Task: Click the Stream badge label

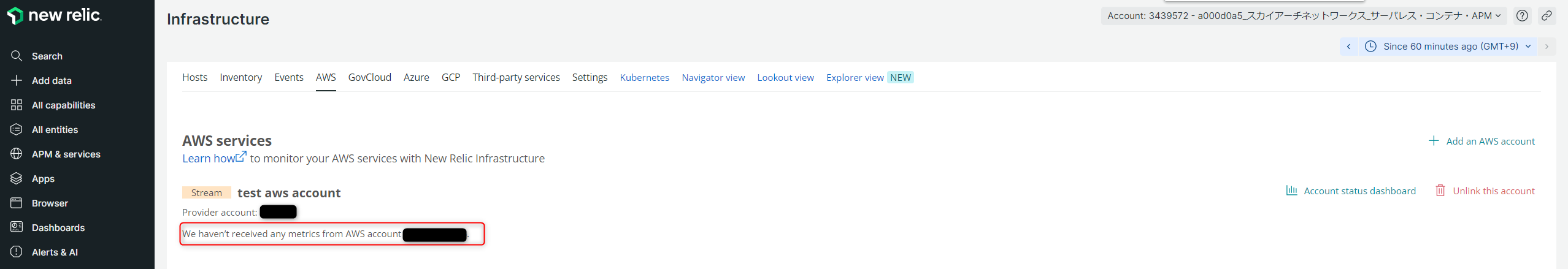Action: click(207, 193)
